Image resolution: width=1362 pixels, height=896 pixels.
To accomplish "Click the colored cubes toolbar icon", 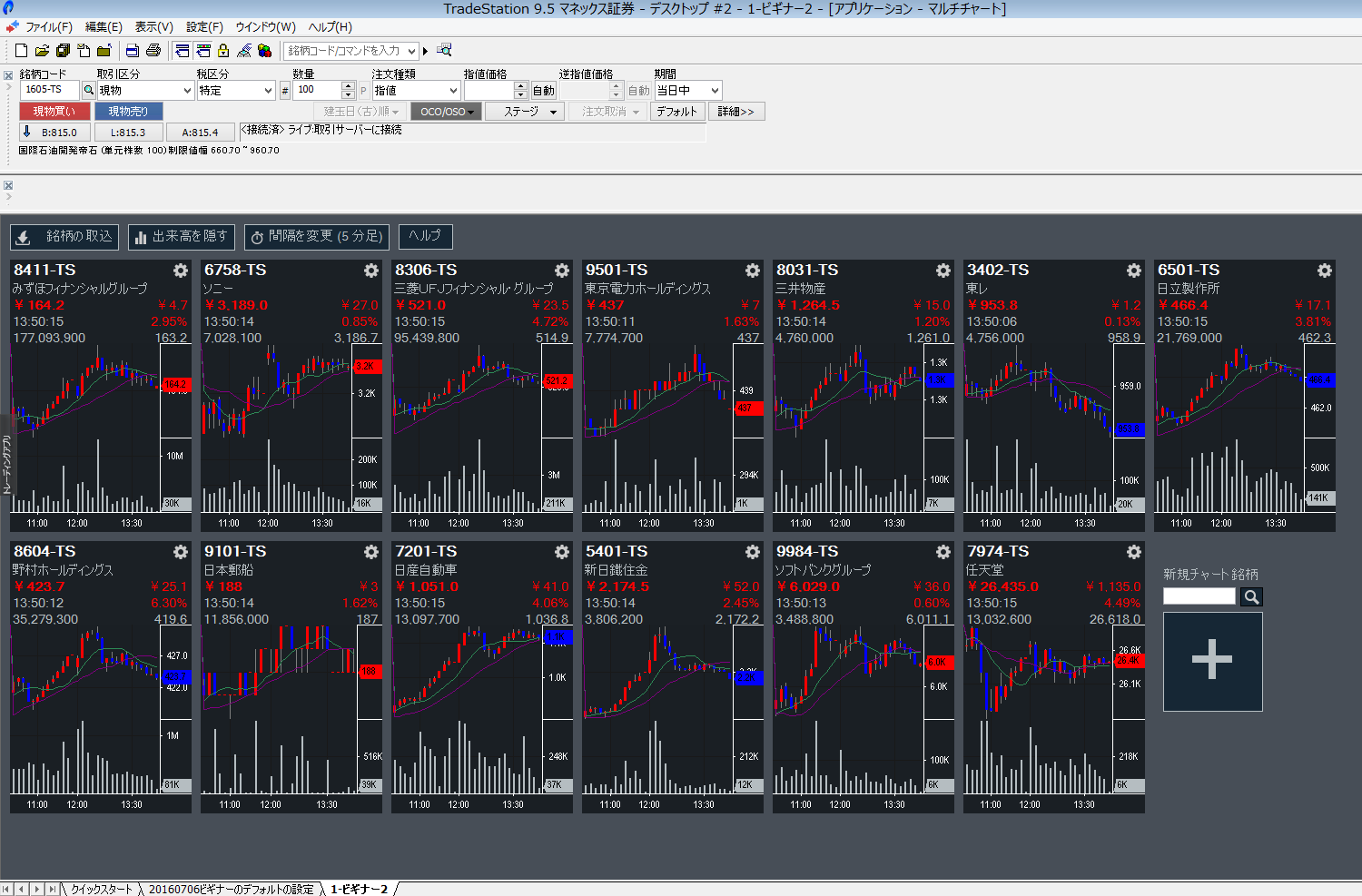I will 265,51.
